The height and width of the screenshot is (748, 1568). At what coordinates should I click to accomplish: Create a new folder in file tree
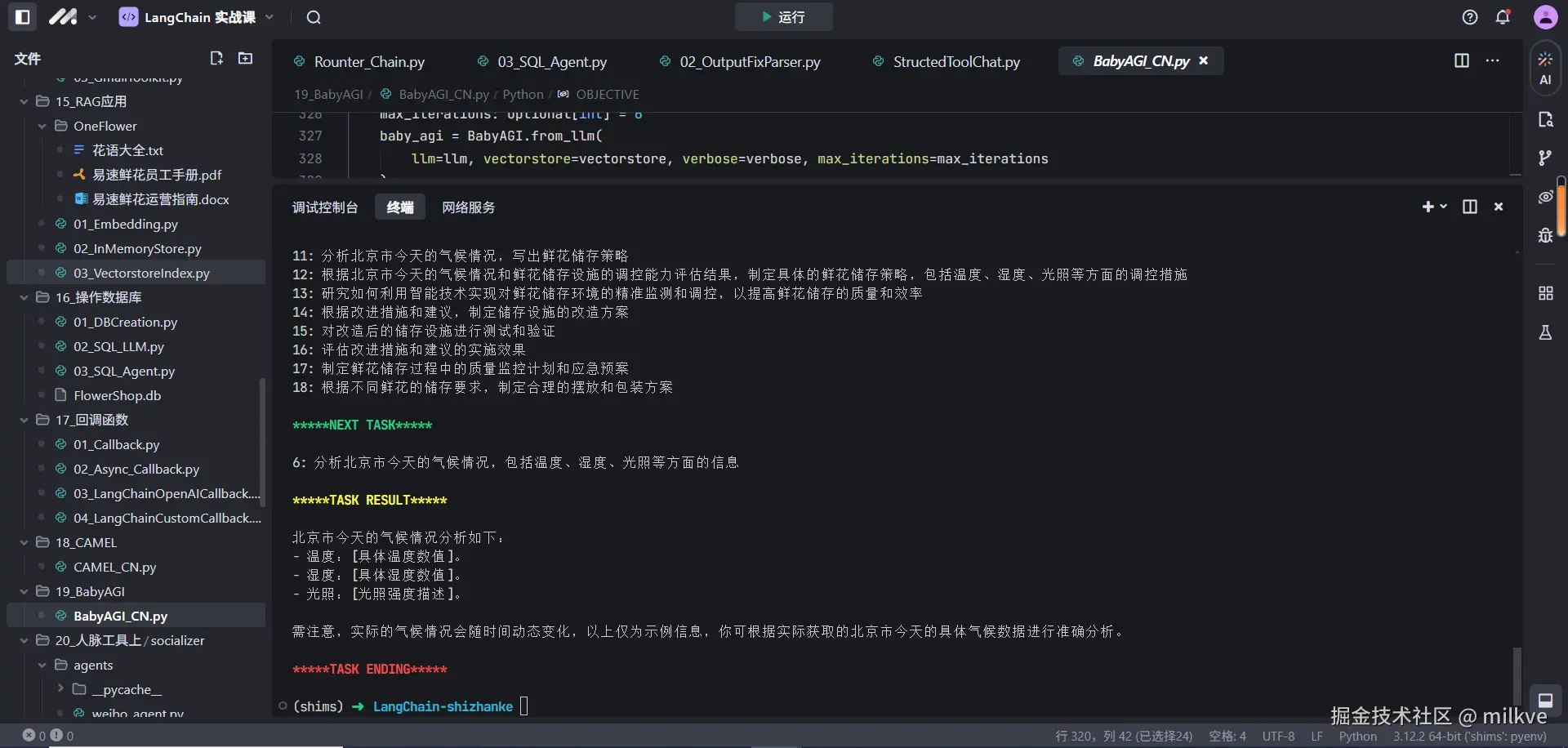tap(245, 58)
